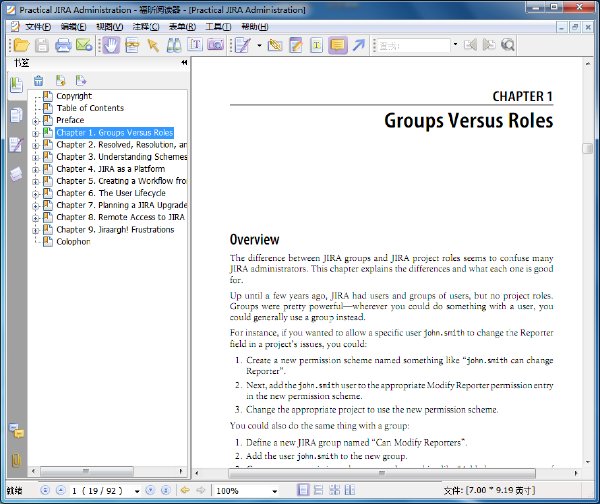Open search with the binoculars icon
This screenshot has height=504, width=600.
coord(174,45)
